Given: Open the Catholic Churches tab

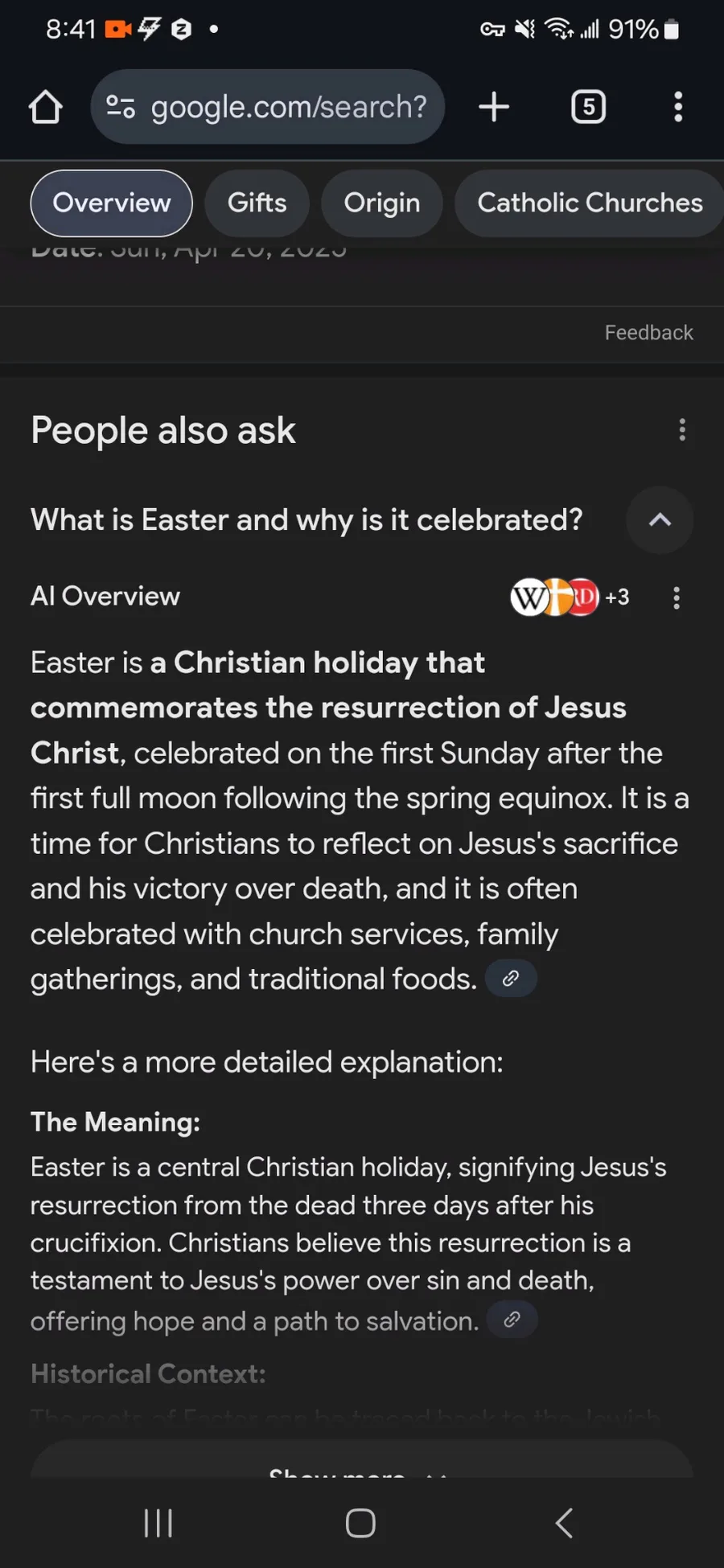Looking at the screenshot, I should coord(590,203).
